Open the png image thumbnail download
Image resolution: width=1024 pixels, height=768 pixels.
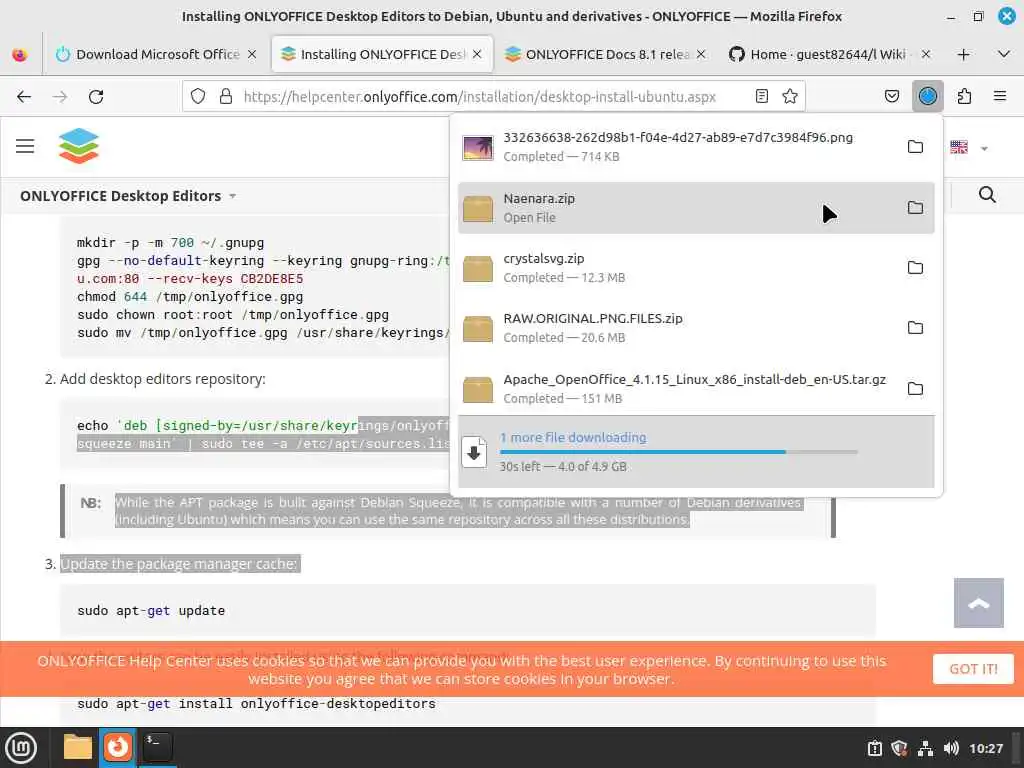(478, 148)
